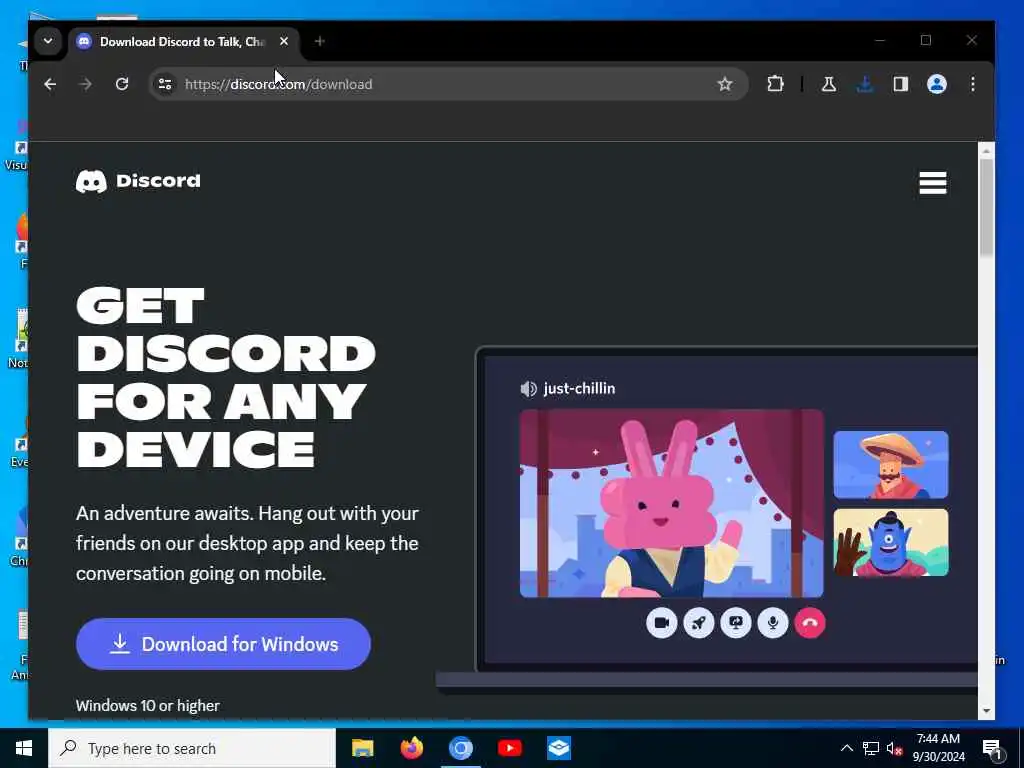Click the pink bunny video thumbnail
This screenshot has height=768, width=1024.
pos(671,504)
